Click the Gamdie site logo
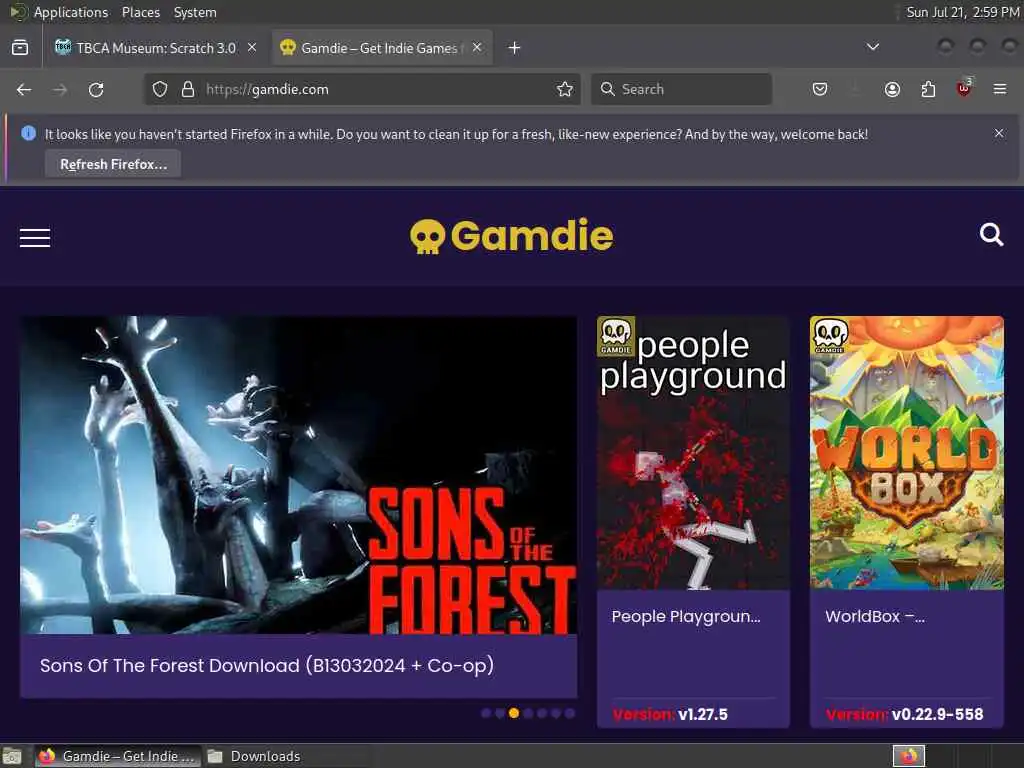Viewport: 1024px width, 768px height. [x=511, y=236]
